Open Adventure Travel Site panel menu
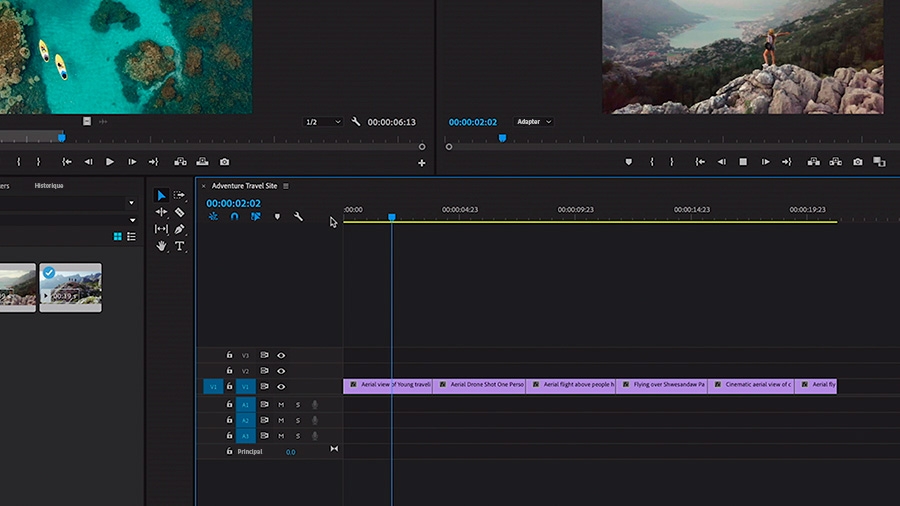Image resolution: width=900 pixels, height=506 pixels. tap(286, 186)
